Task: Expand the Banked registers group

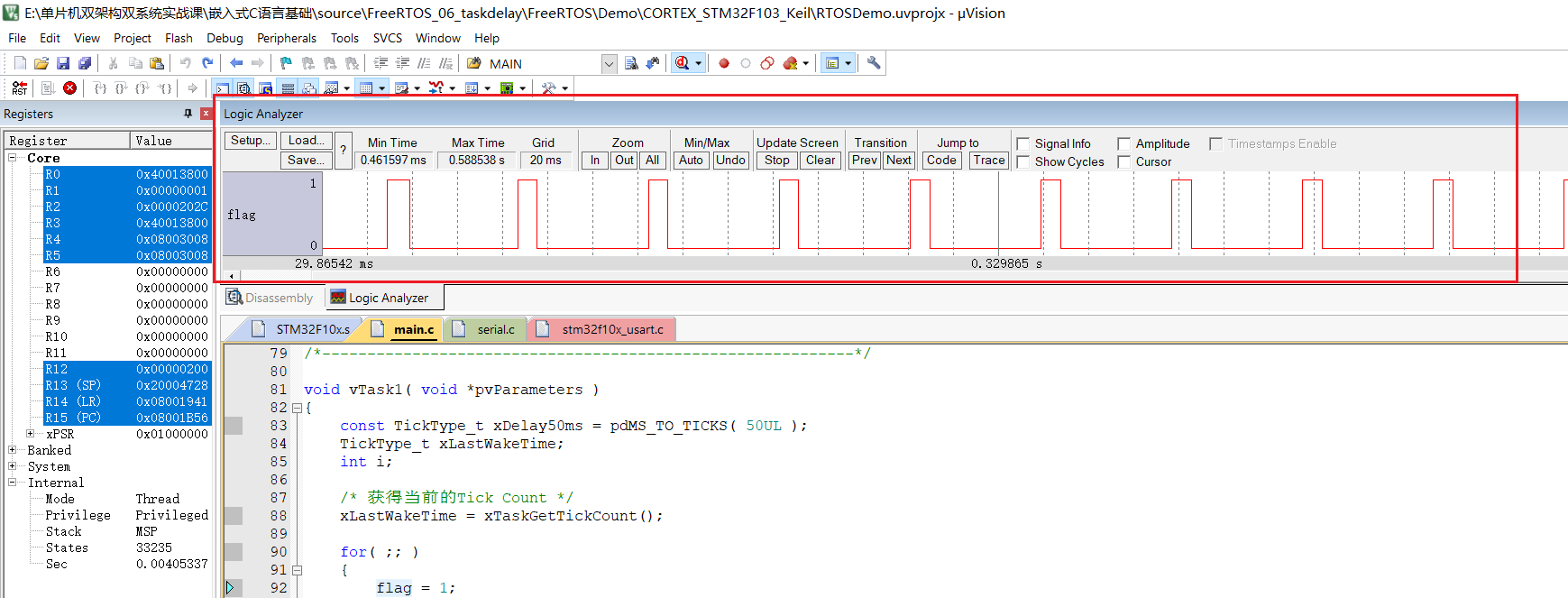Action: tap(13, 450)
